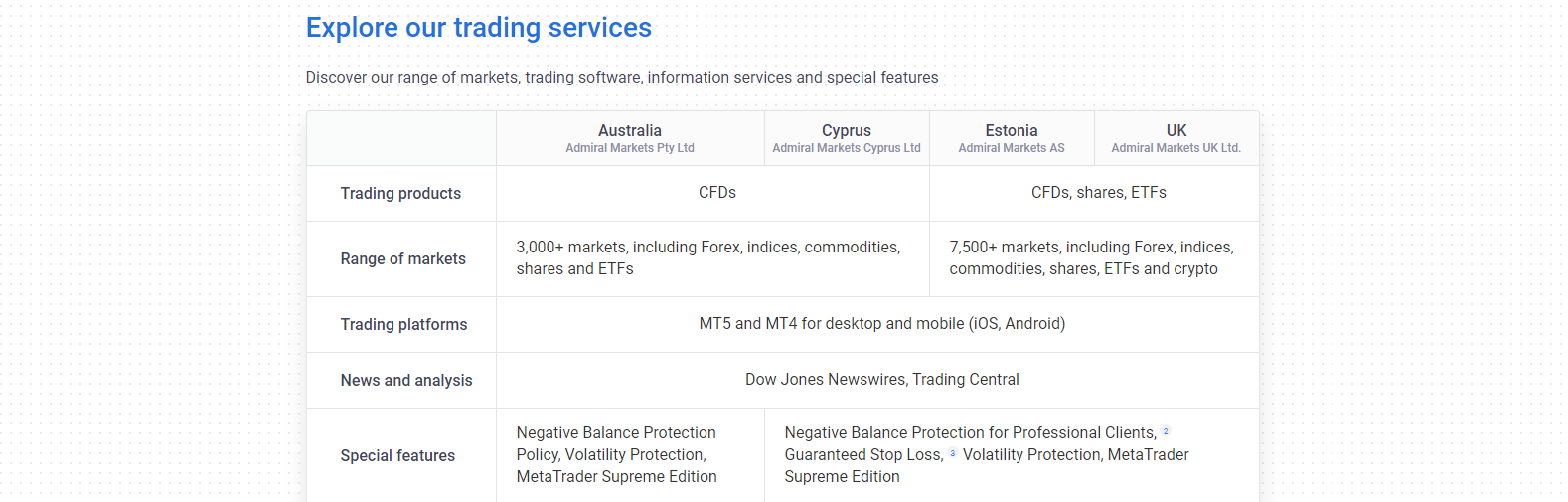Click the MT5 and MT4 platforms cell
1568x502 pixels.
881,323
